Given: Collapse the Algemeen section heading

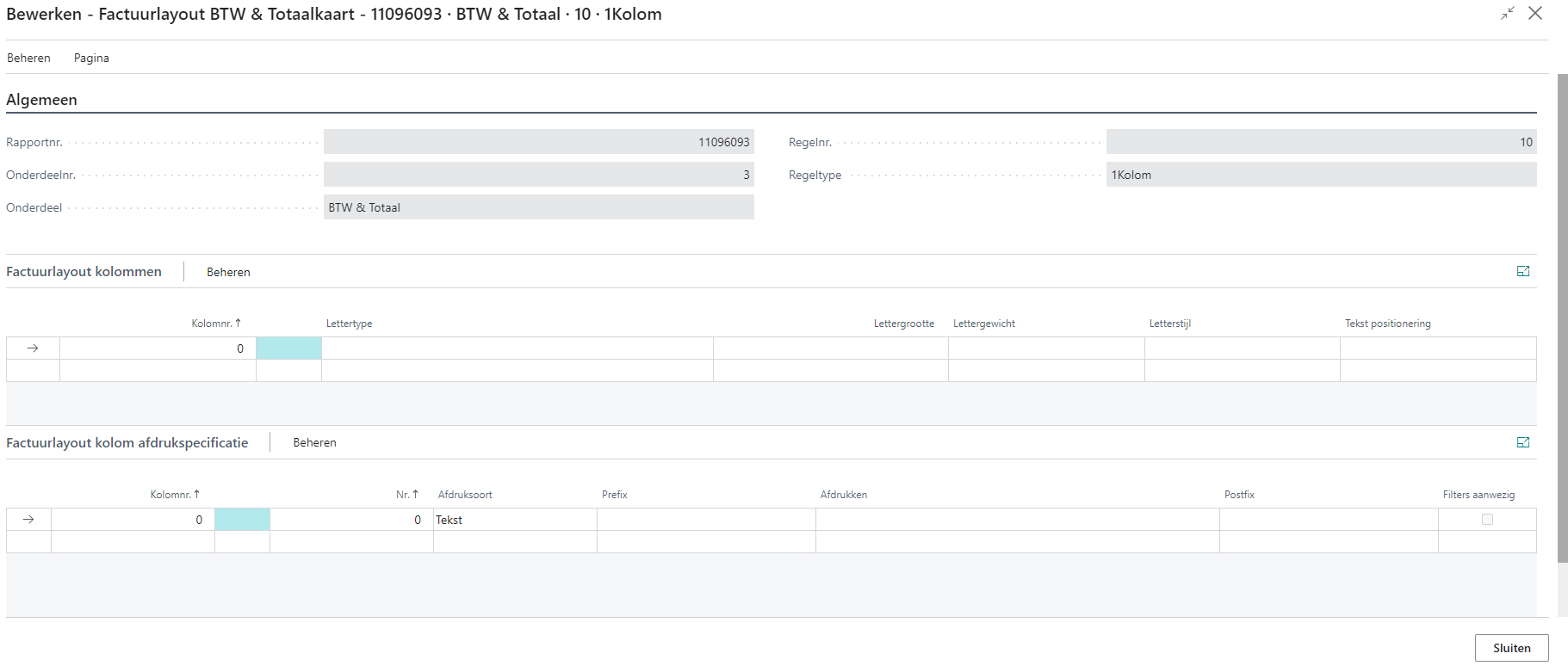Looking at the screenshot, I should pyautogui.click(x=41, y=100).
